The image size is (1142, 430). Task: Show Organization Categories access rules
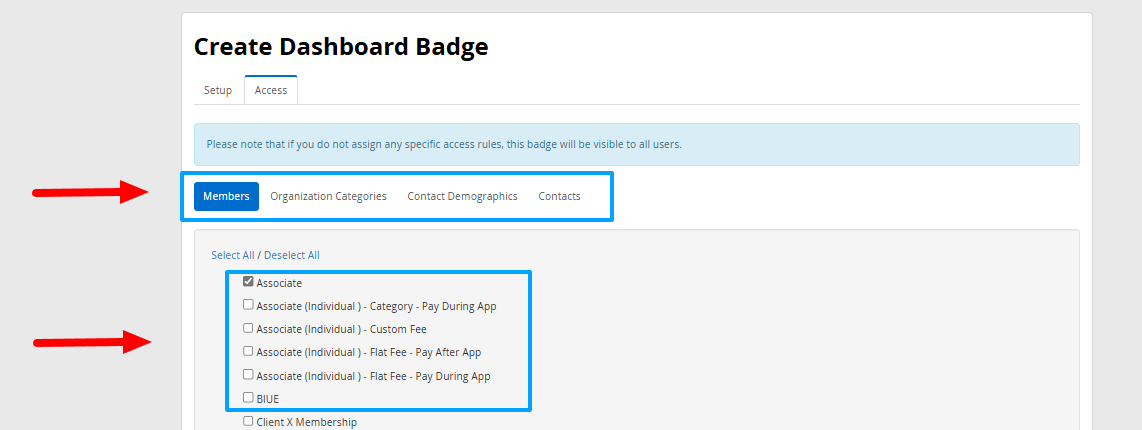coord(328,196)
